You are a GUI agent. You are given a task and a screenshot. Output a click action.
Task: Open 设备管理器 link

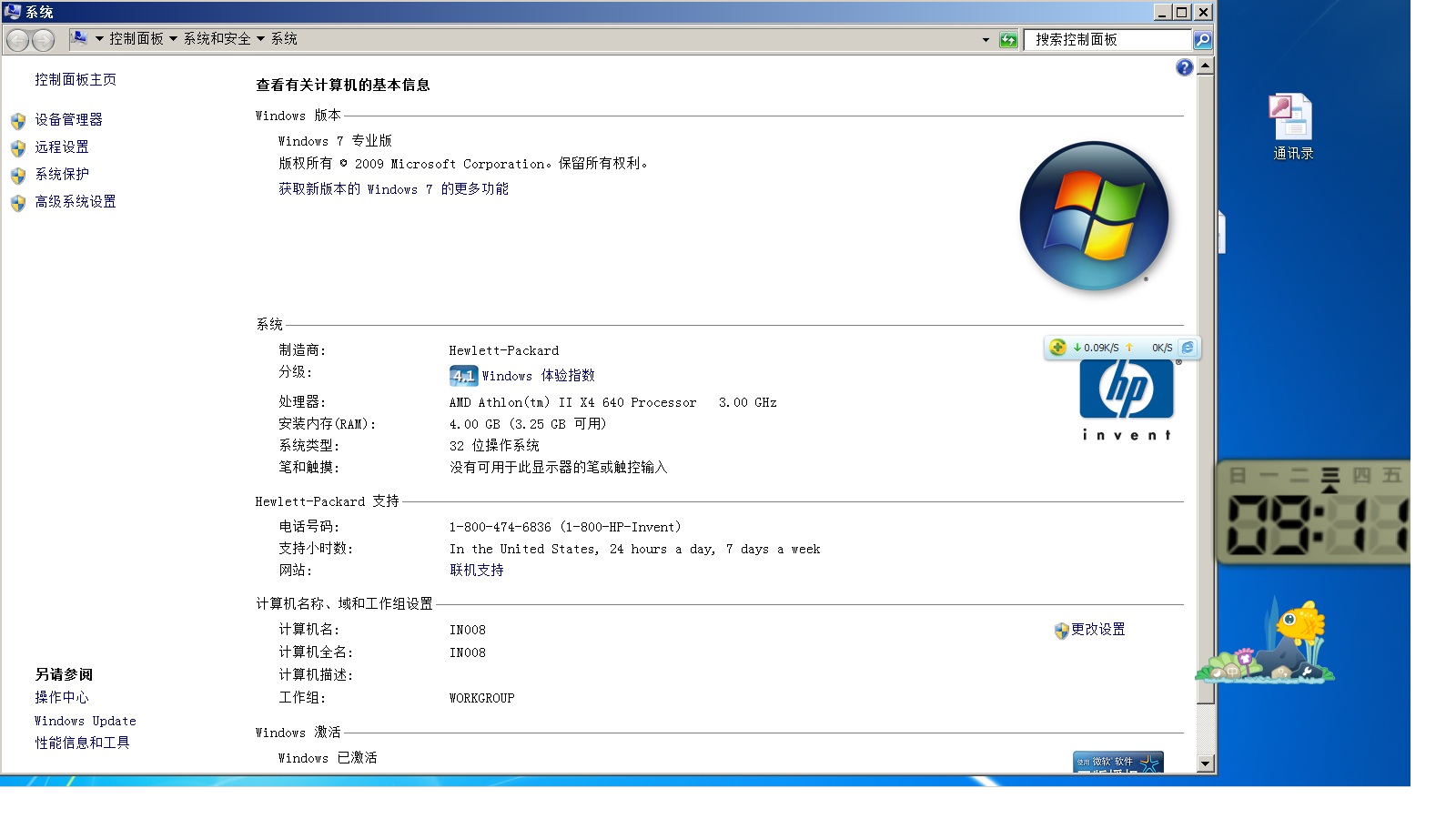point(69,120)
